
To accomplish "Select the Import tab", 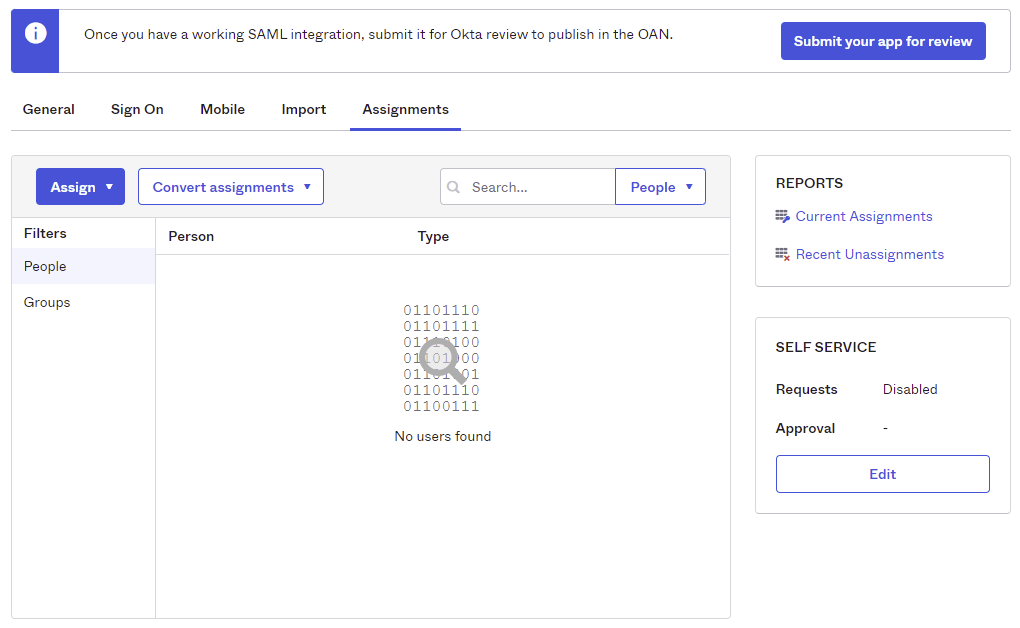I will tap(304, 109).
